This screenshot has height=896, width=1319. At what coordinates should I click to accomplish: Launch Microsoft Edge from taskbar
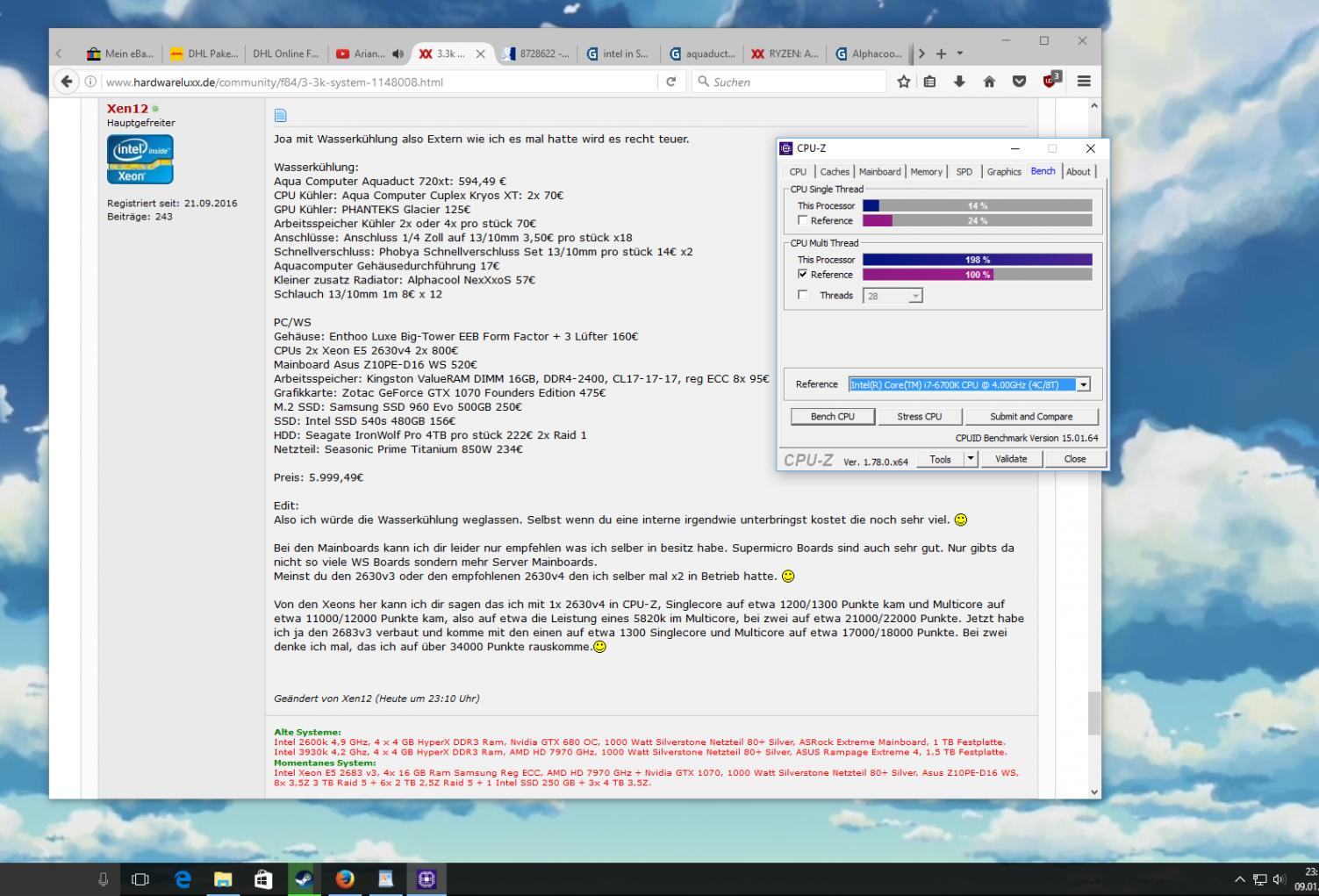[183, 878]
